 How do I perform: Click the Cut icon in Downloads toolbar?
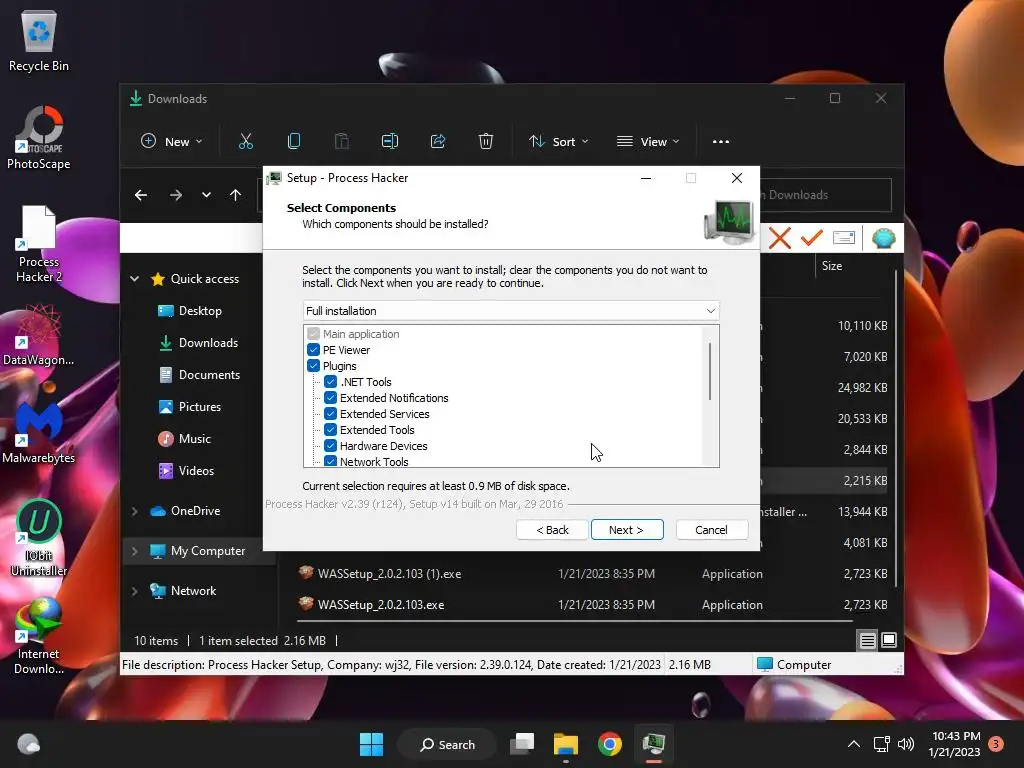click(246, 141)
